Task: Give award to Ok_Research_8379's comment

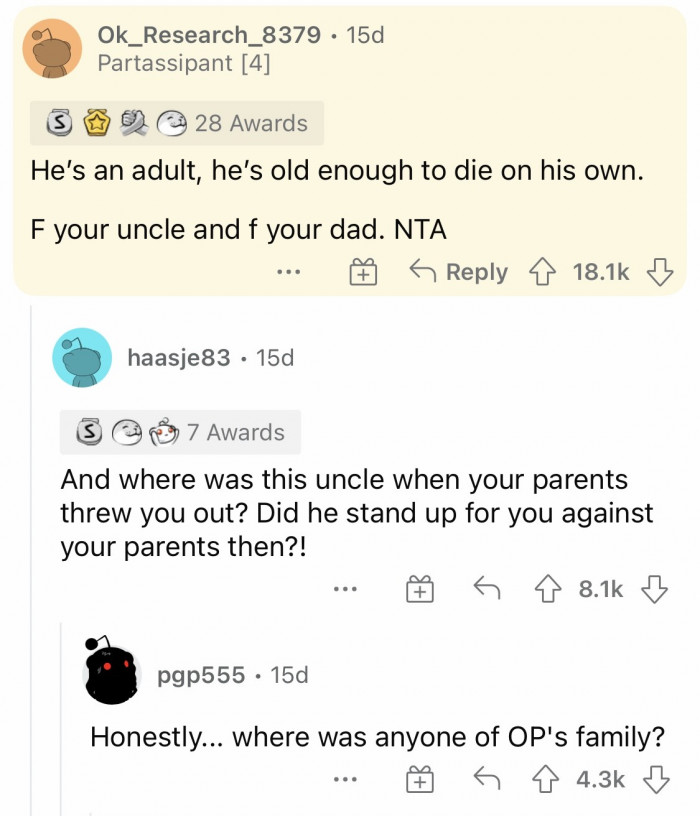Action: (363, 271)
